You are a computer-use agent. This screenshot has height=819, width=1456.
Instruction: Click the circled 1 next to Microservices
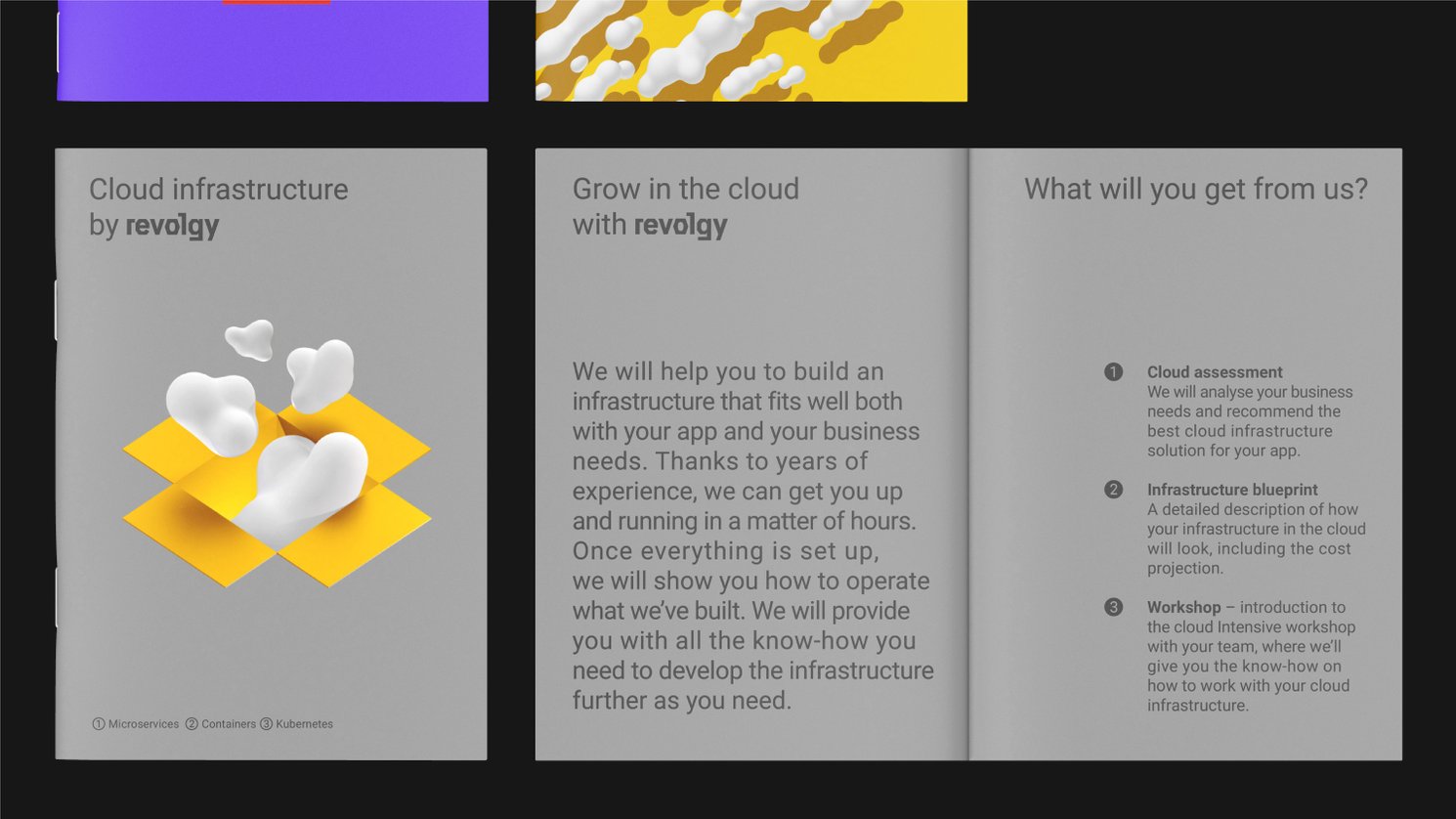tap(99, 724)
